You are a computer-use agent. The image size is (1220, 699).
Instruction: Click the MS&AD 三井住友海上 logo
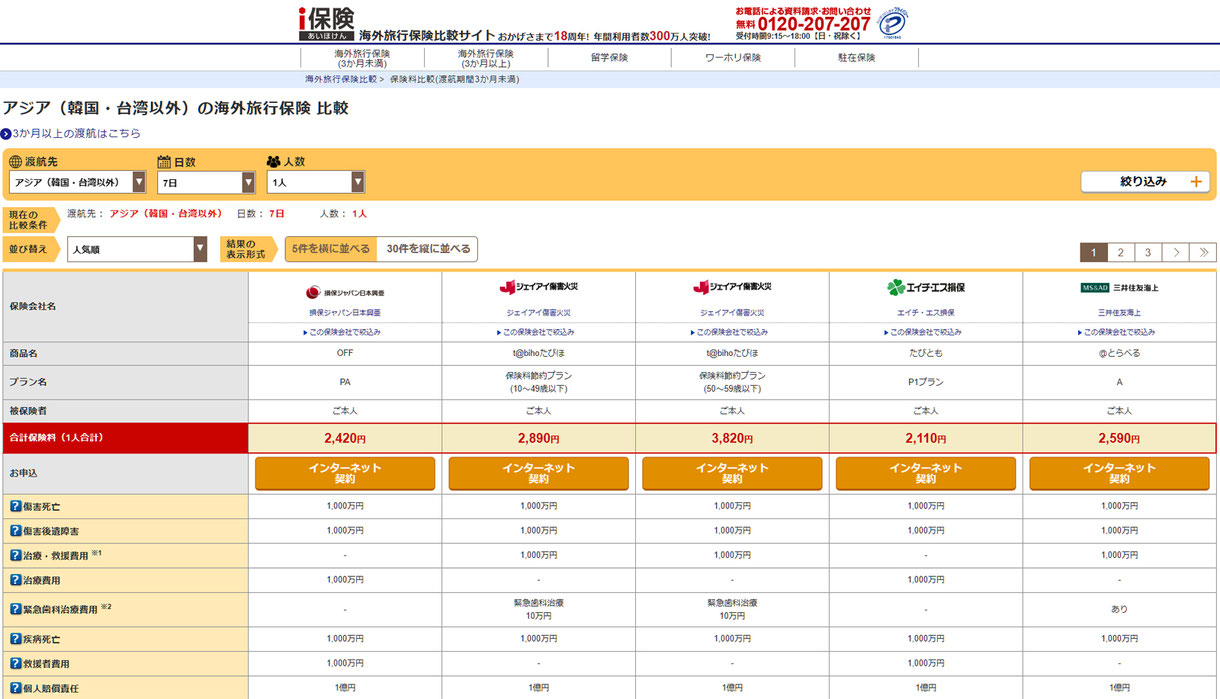tap(1119, 288)
